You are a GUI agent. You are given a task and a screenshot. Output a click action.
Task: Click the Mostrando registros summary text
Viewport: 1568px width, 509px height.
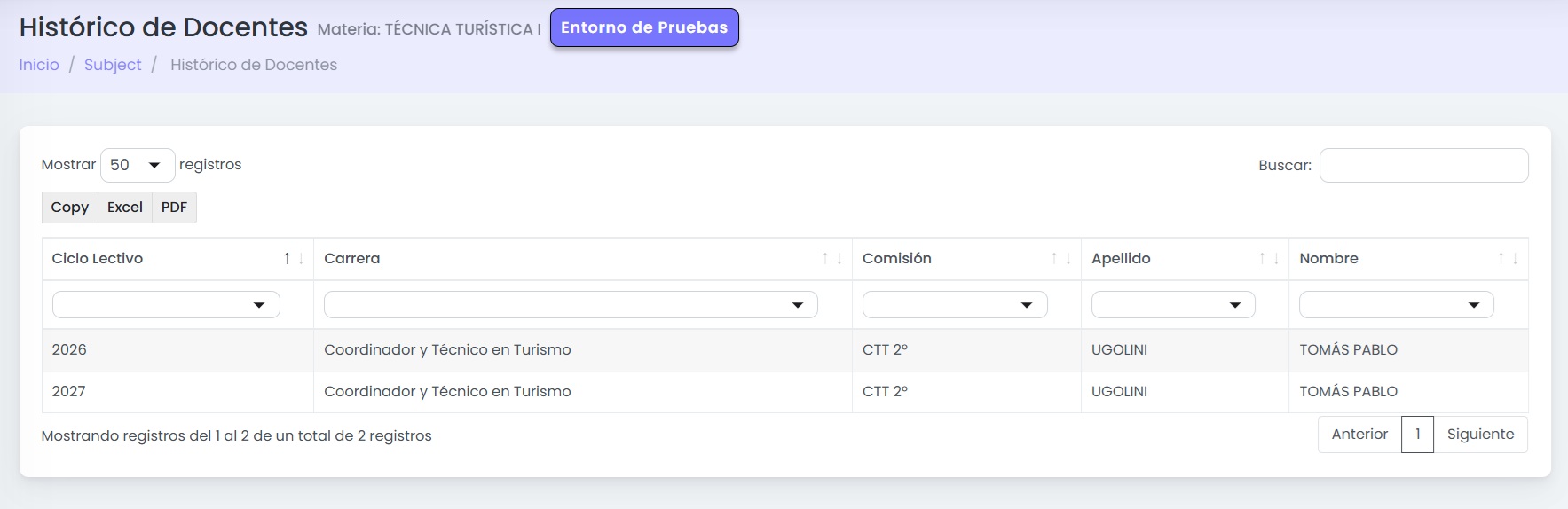tap(237, 436)
